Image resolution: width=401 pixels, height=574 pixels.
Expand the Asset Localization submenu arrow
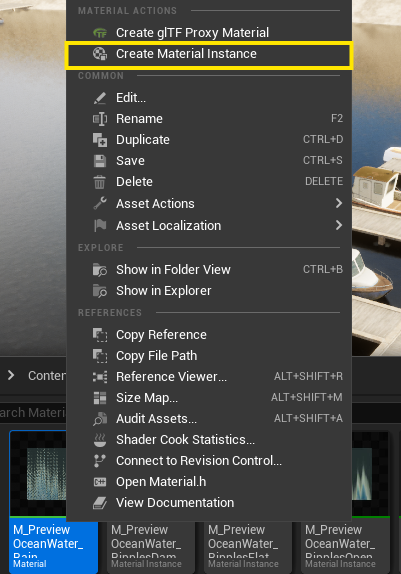(x=339, y=225)
